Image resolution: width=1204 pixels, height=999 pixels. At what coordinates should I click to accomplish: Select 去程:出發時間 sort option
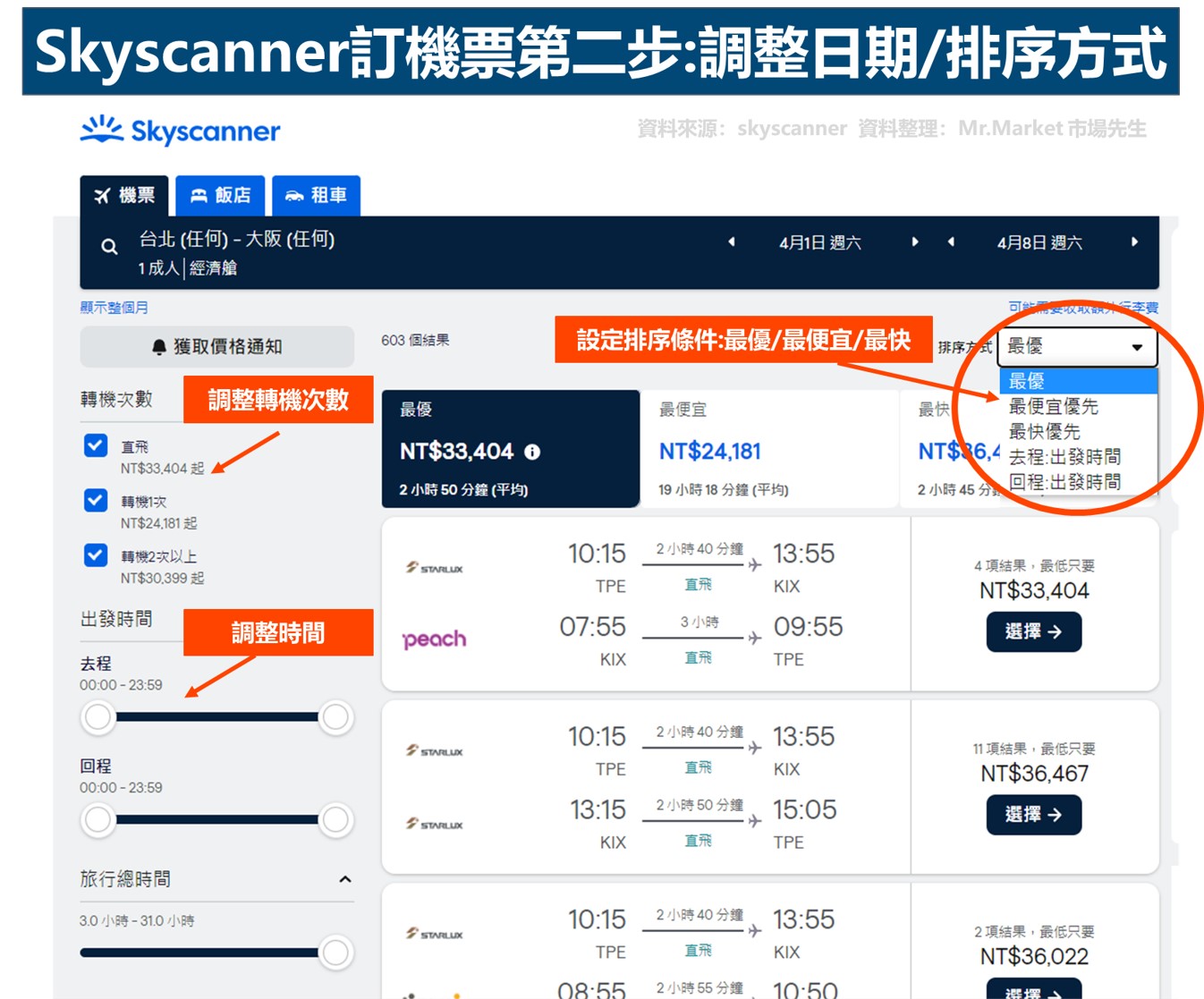(x=1078, y=457)
